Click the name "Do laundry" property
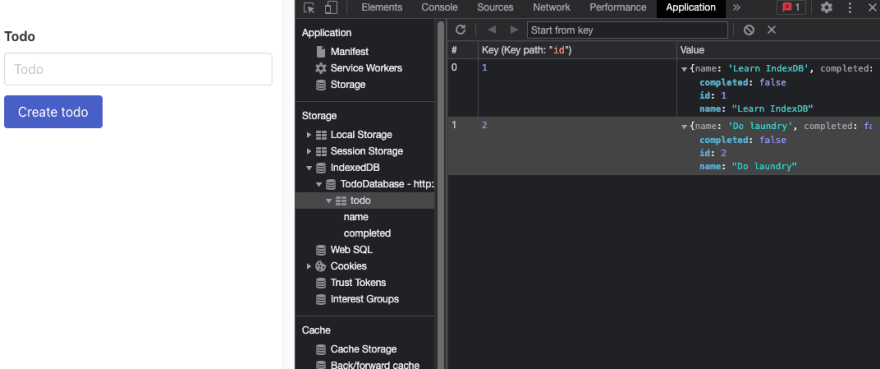 click(748, 167)
